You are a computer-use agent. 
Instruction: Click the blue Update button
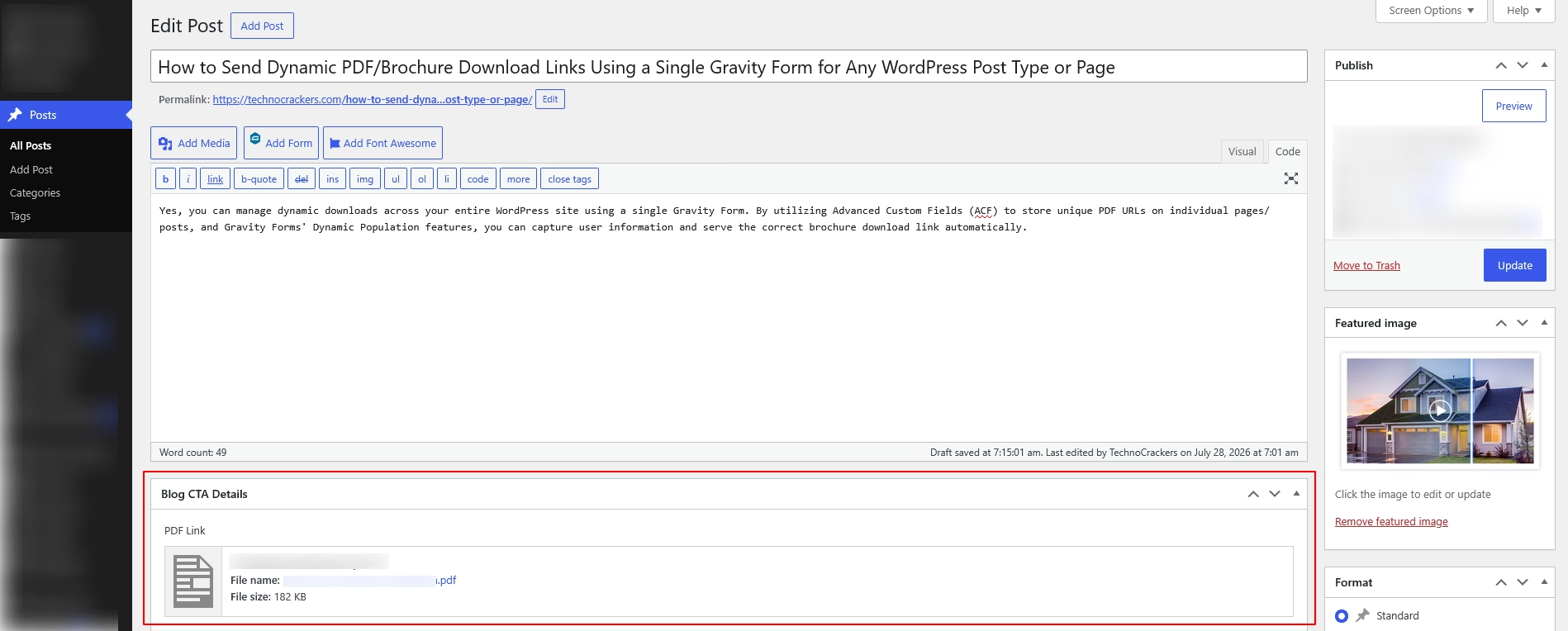pyautogui.click(x=1514, y=265)
